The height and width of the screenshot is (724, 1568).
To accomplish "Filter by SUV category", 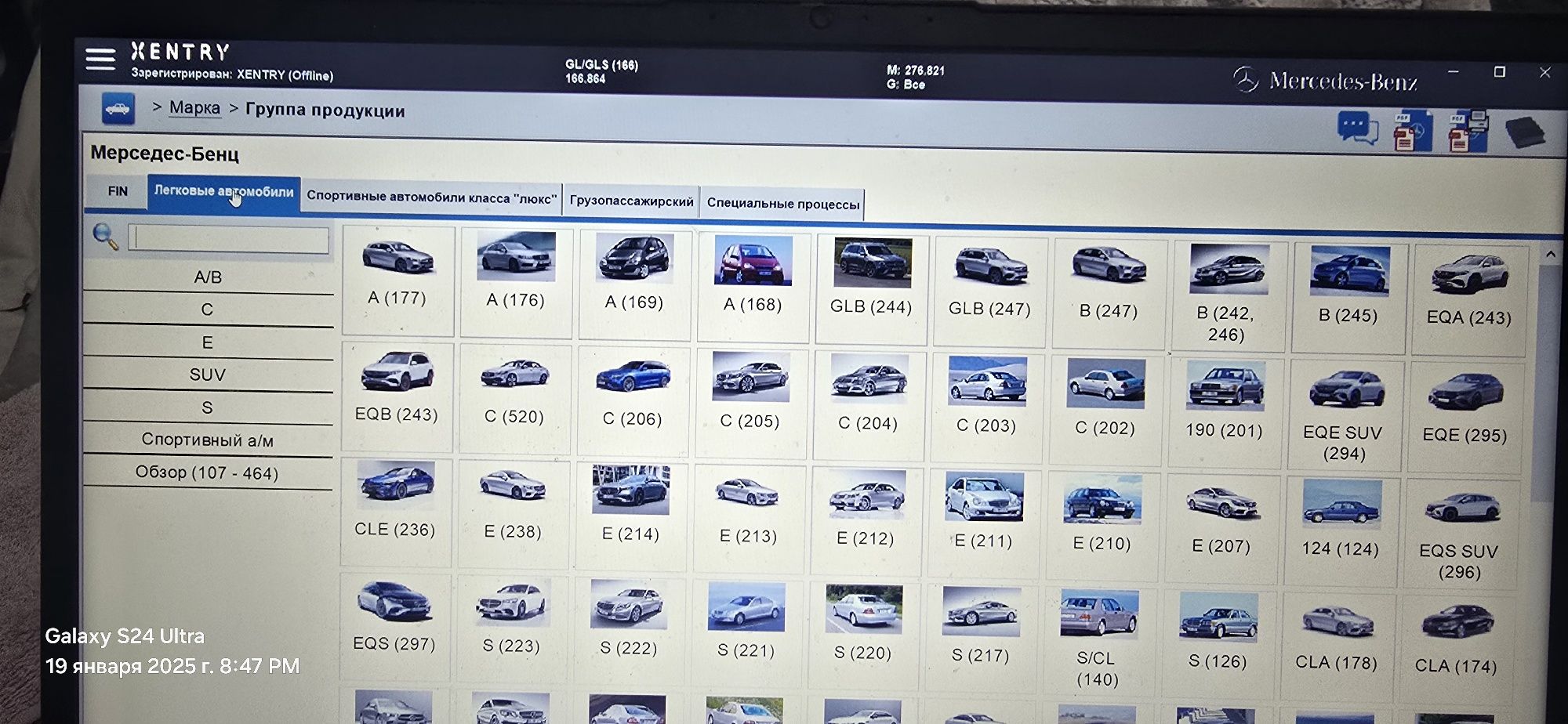I will (x=208, y=375).
